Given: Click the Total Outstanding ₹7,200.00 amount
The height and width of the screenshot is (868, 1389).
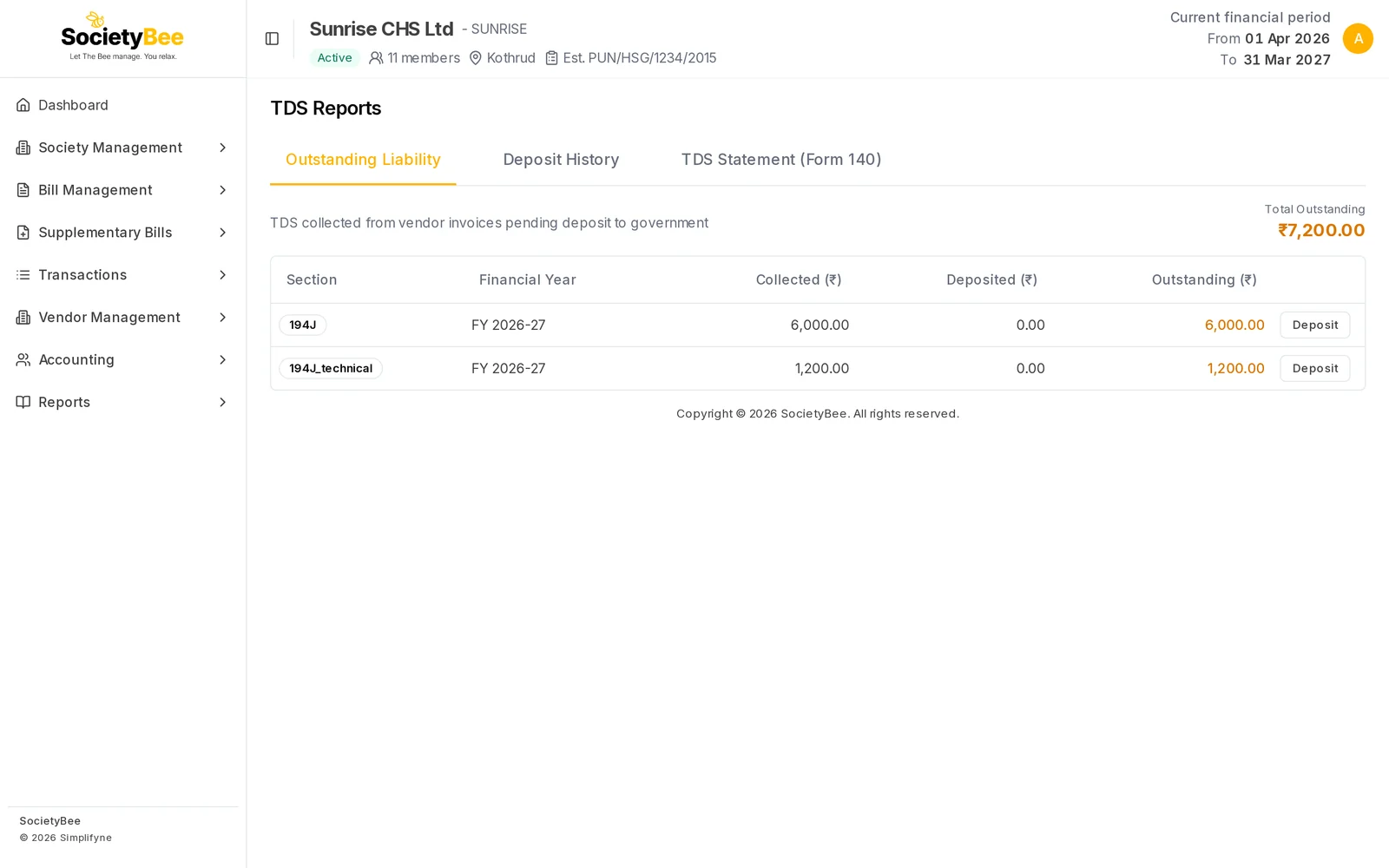Looking at the screenshot, I should click(1321, 230).
